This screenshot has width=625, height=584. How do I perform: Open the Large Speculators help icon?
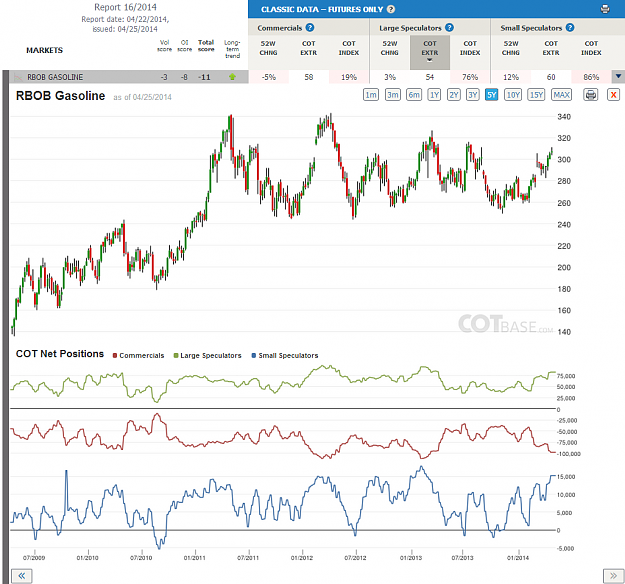449,28
